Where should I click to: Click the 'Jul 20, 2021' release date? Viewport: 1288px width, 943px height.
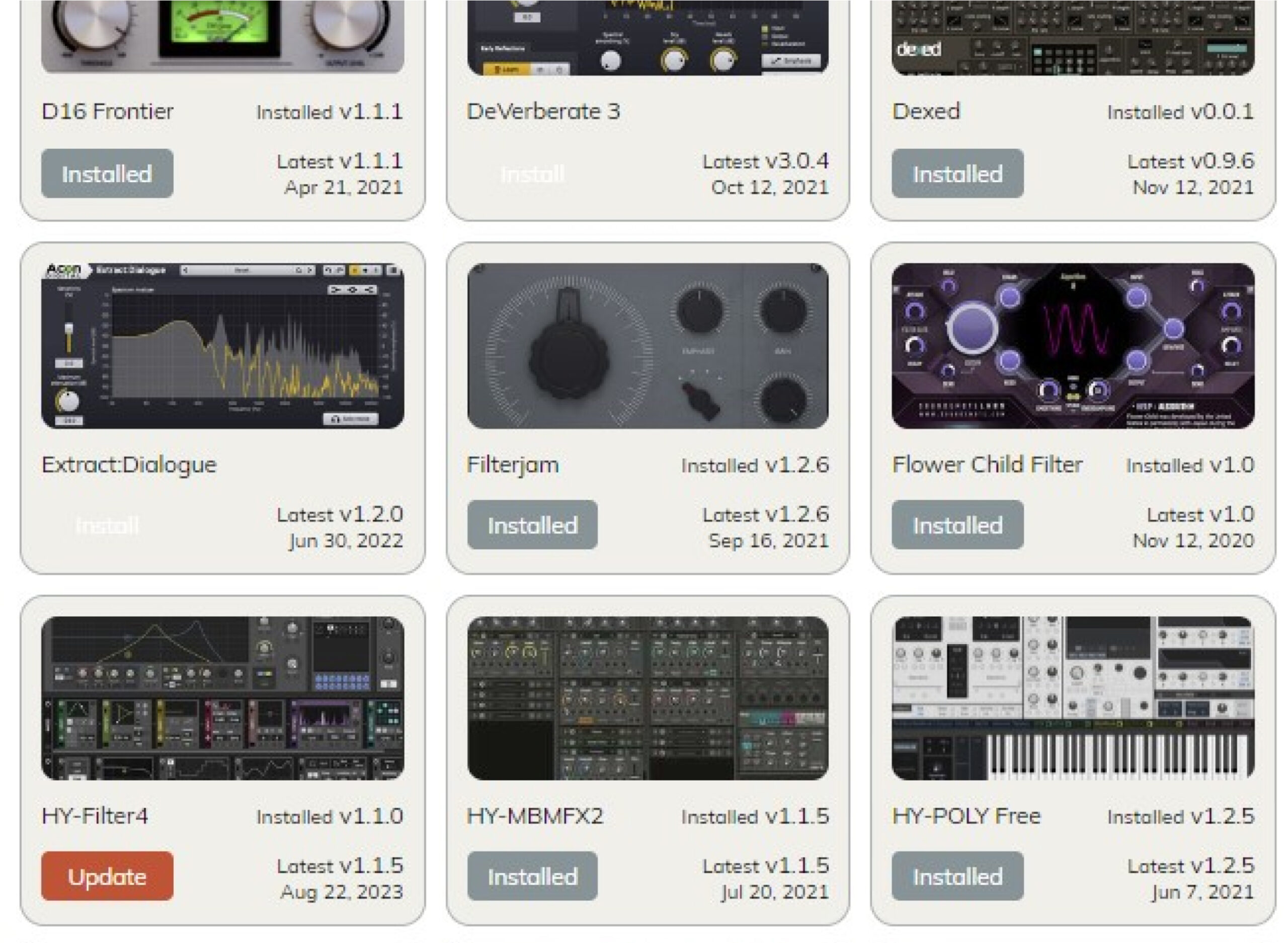point(774,892)
